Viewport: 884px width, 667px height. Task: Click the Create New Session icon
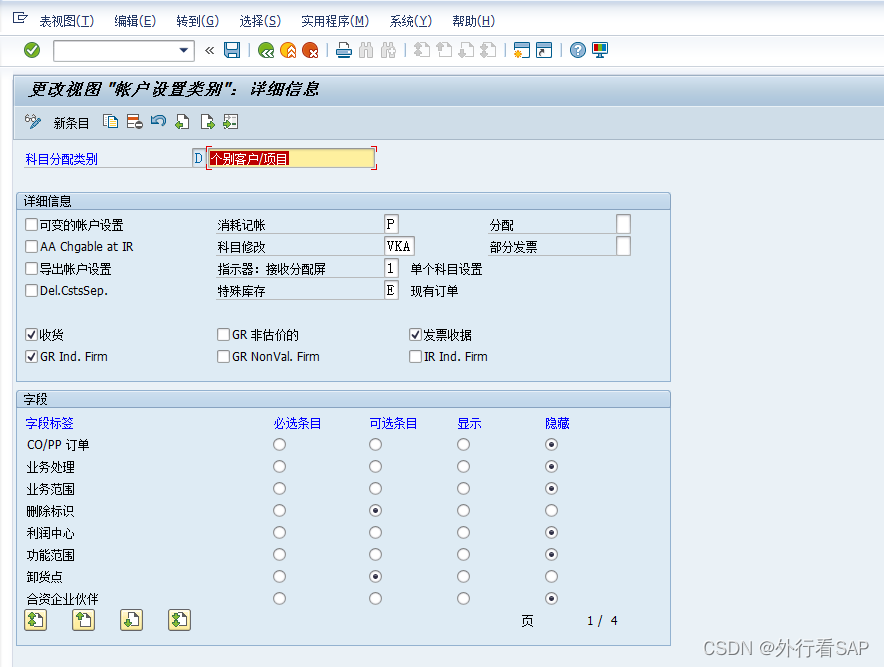(x=521, y=50)
